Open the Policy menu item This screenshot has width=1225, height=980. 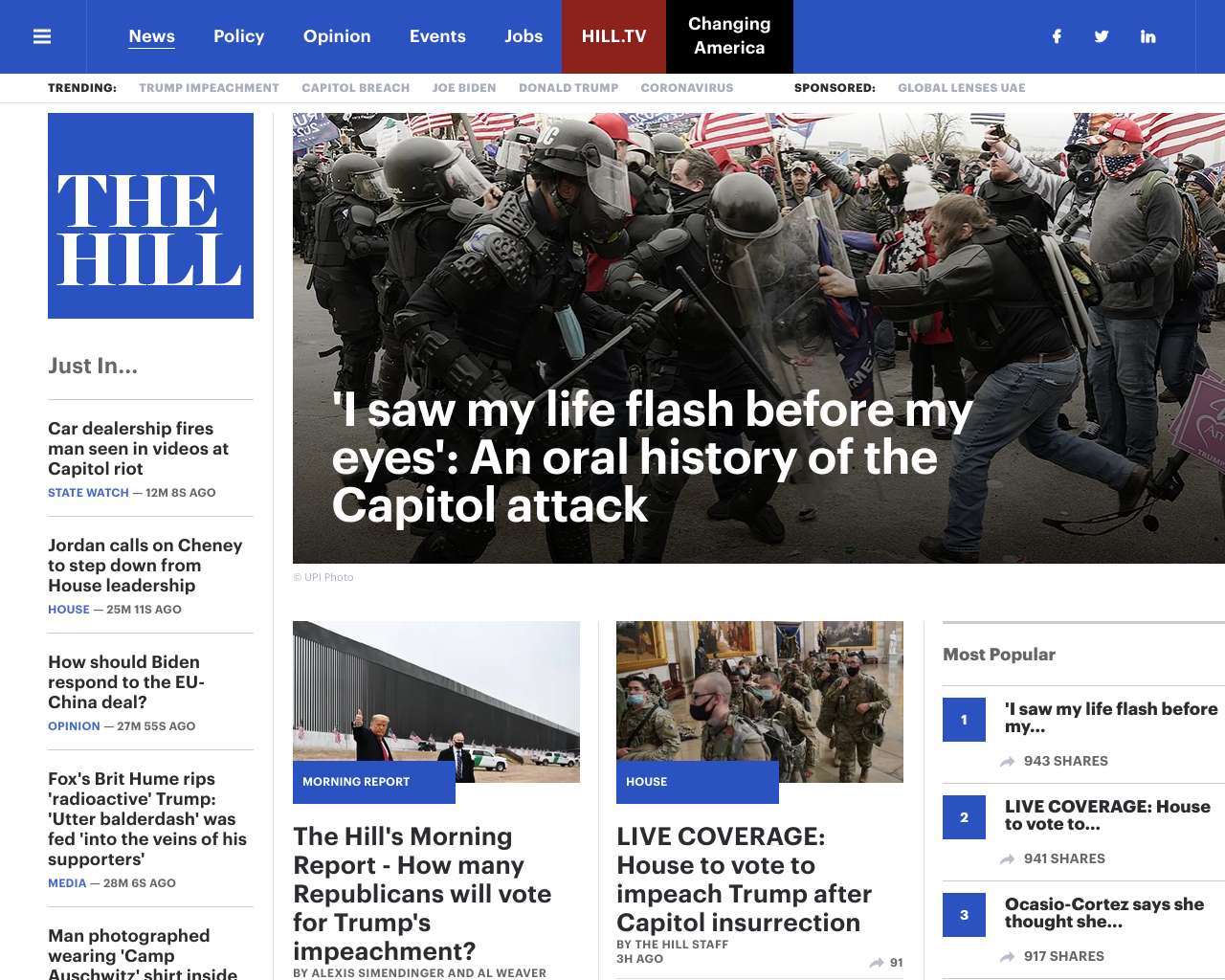[x=238, y=36]
